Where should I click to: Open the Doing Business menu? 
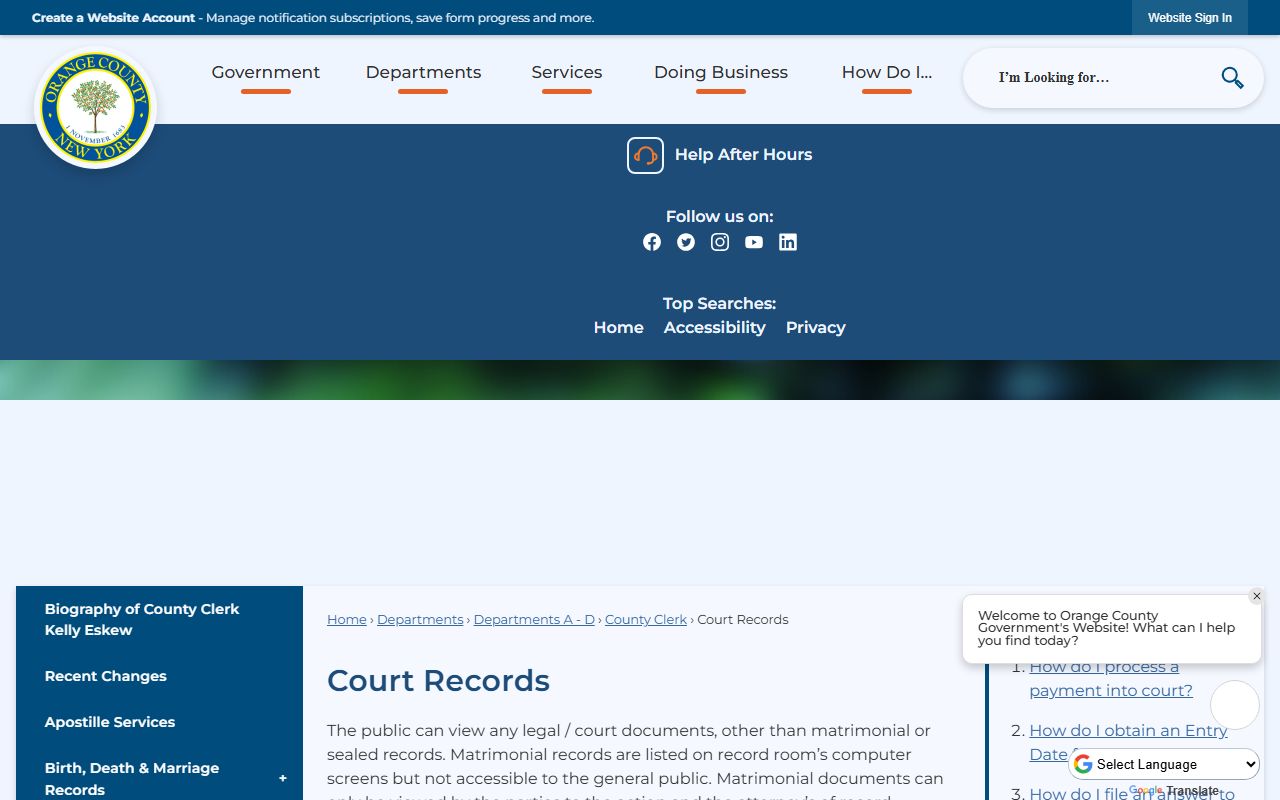point(721,73)
